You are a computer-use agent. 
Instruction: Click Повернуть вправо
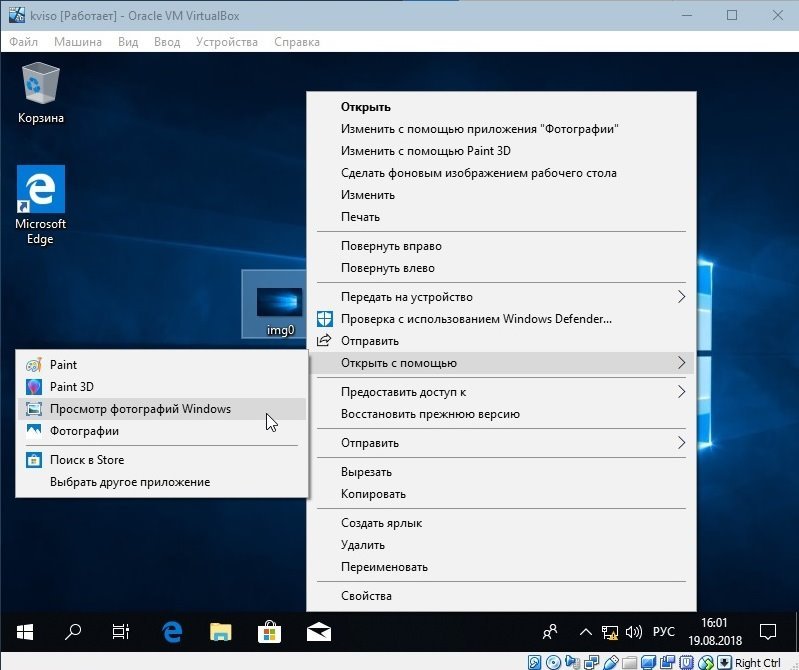click(501, 246)
